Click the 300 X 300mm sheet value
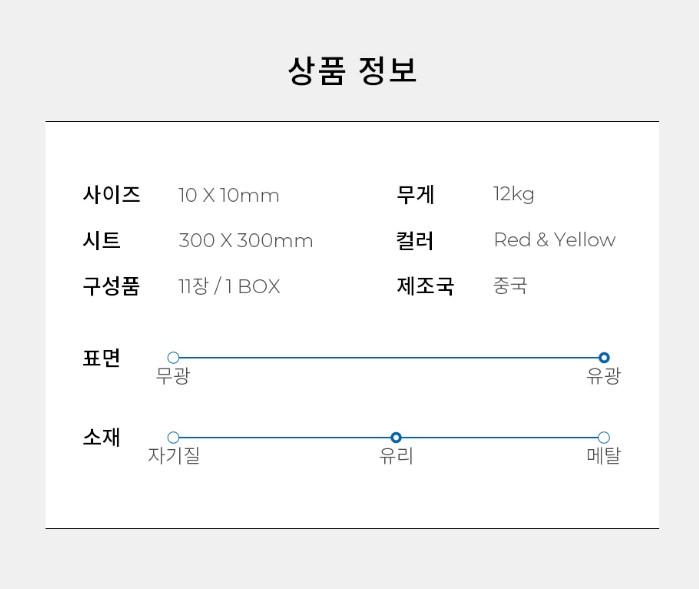The image size is (699, 589). pos(246,241)
